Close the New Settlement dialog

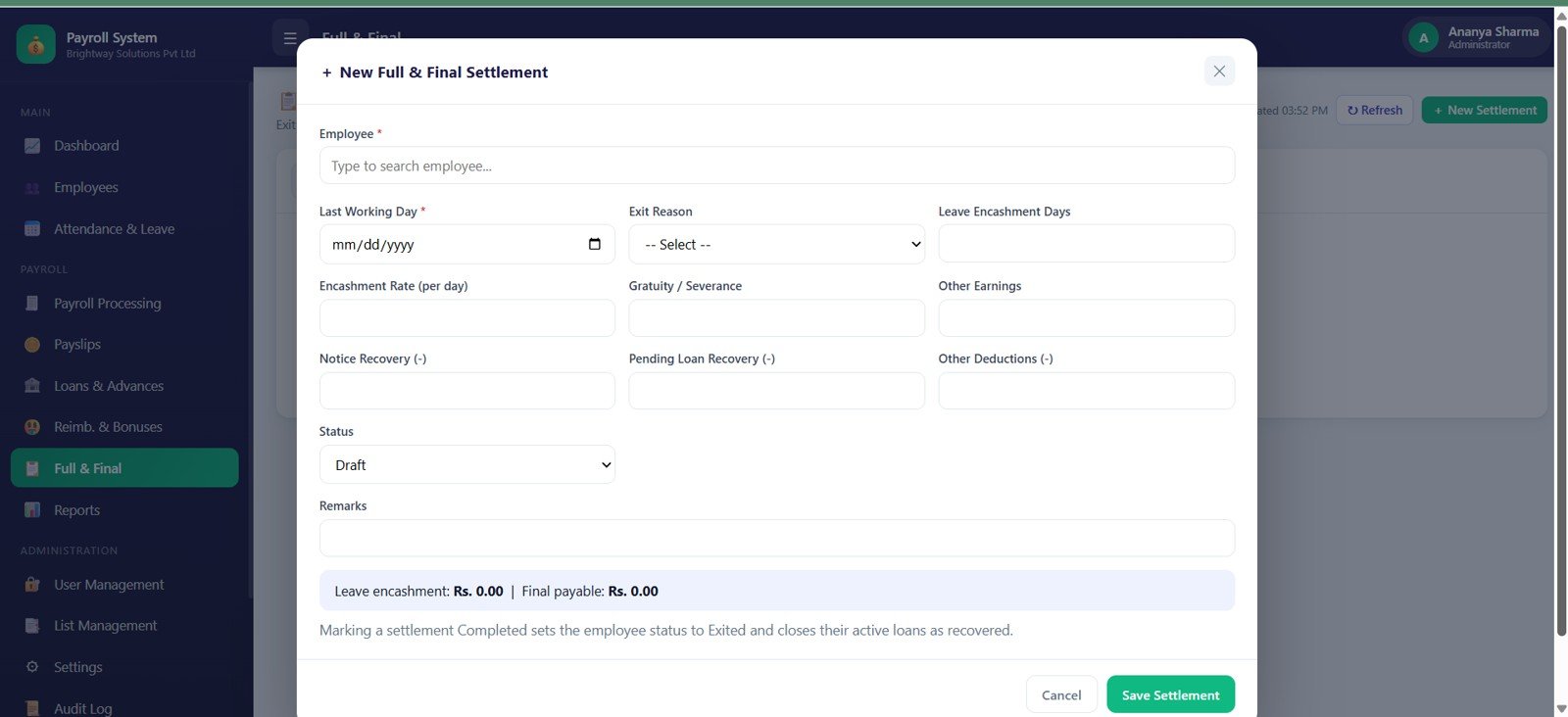[x=1219, y=72]
